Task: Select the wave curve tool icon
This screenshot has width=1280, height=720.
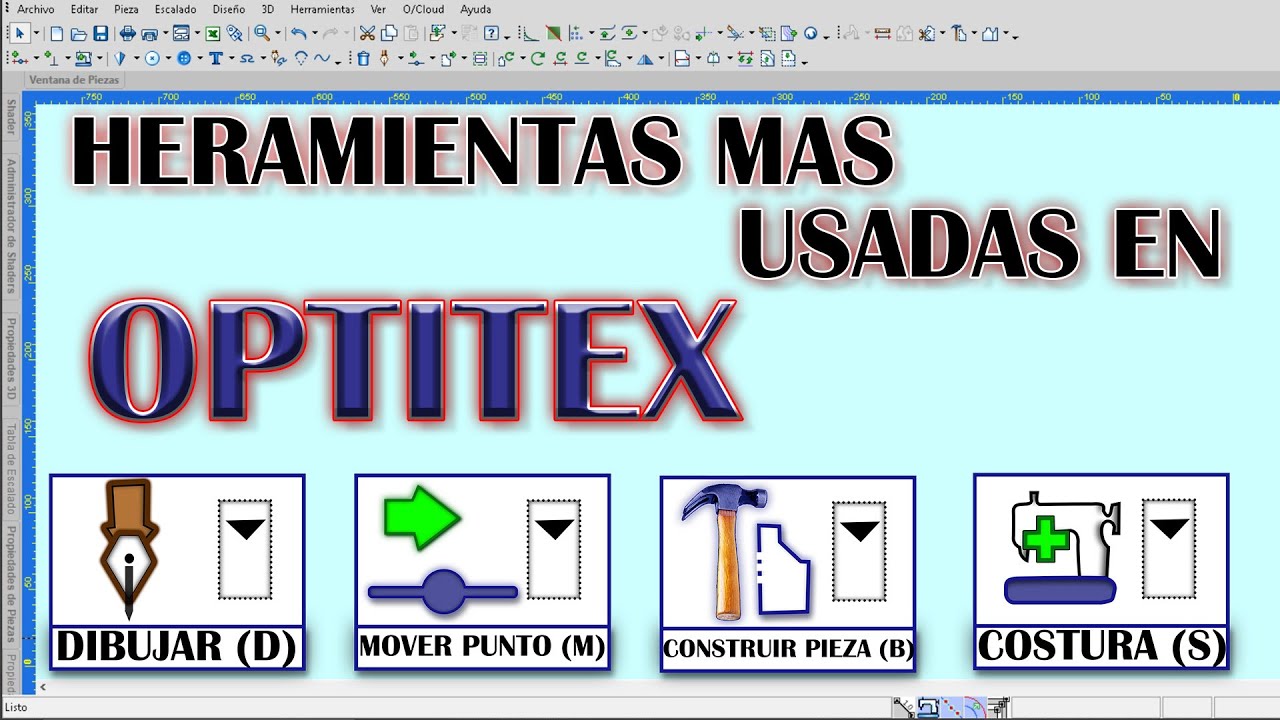Action: (x=322, y=58)
